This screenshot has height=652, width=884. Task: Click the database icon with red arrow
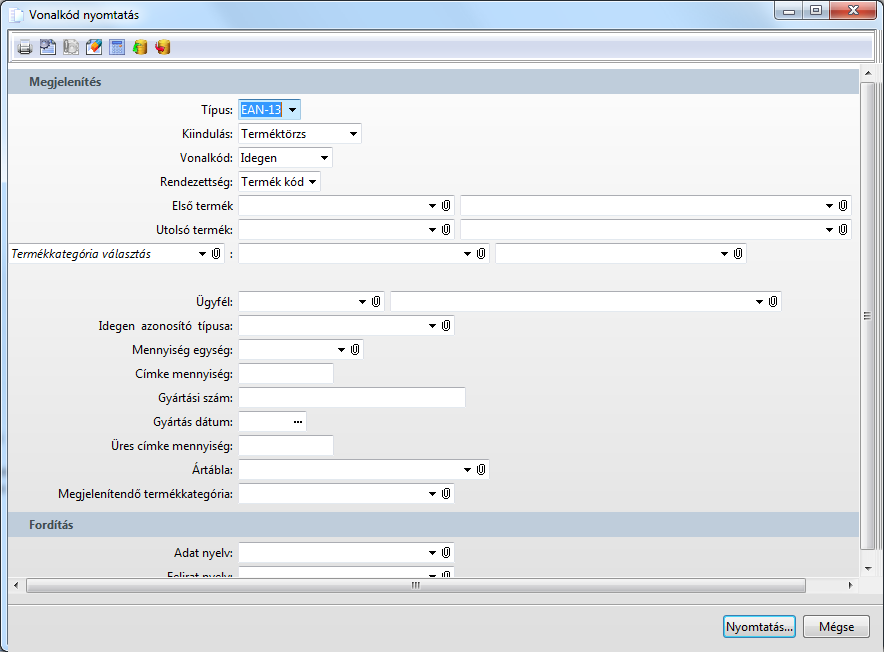[x=163, y=47]
